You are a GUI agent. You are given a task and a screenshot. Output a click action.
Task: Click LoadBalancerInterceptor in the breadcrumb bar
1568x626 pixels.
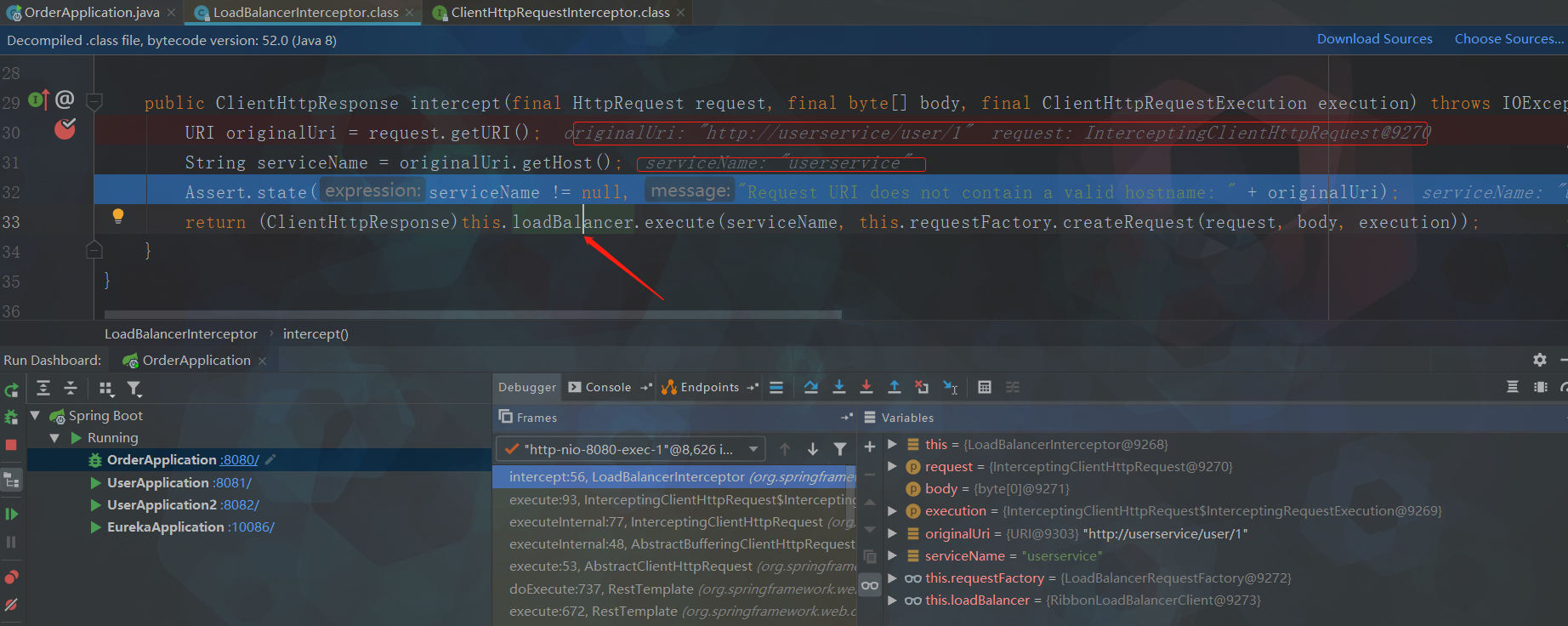(180, 333)
